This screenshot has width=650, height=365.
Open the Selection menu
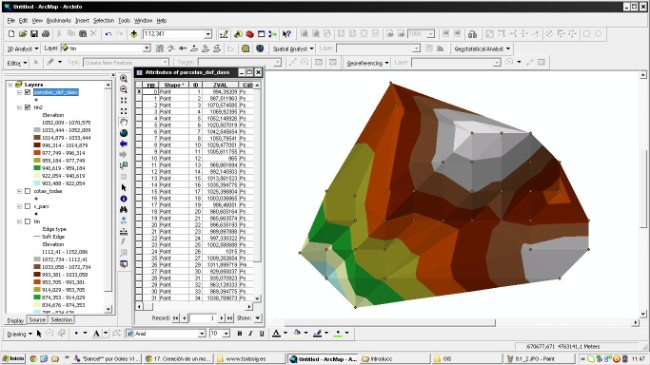(103, 20)
